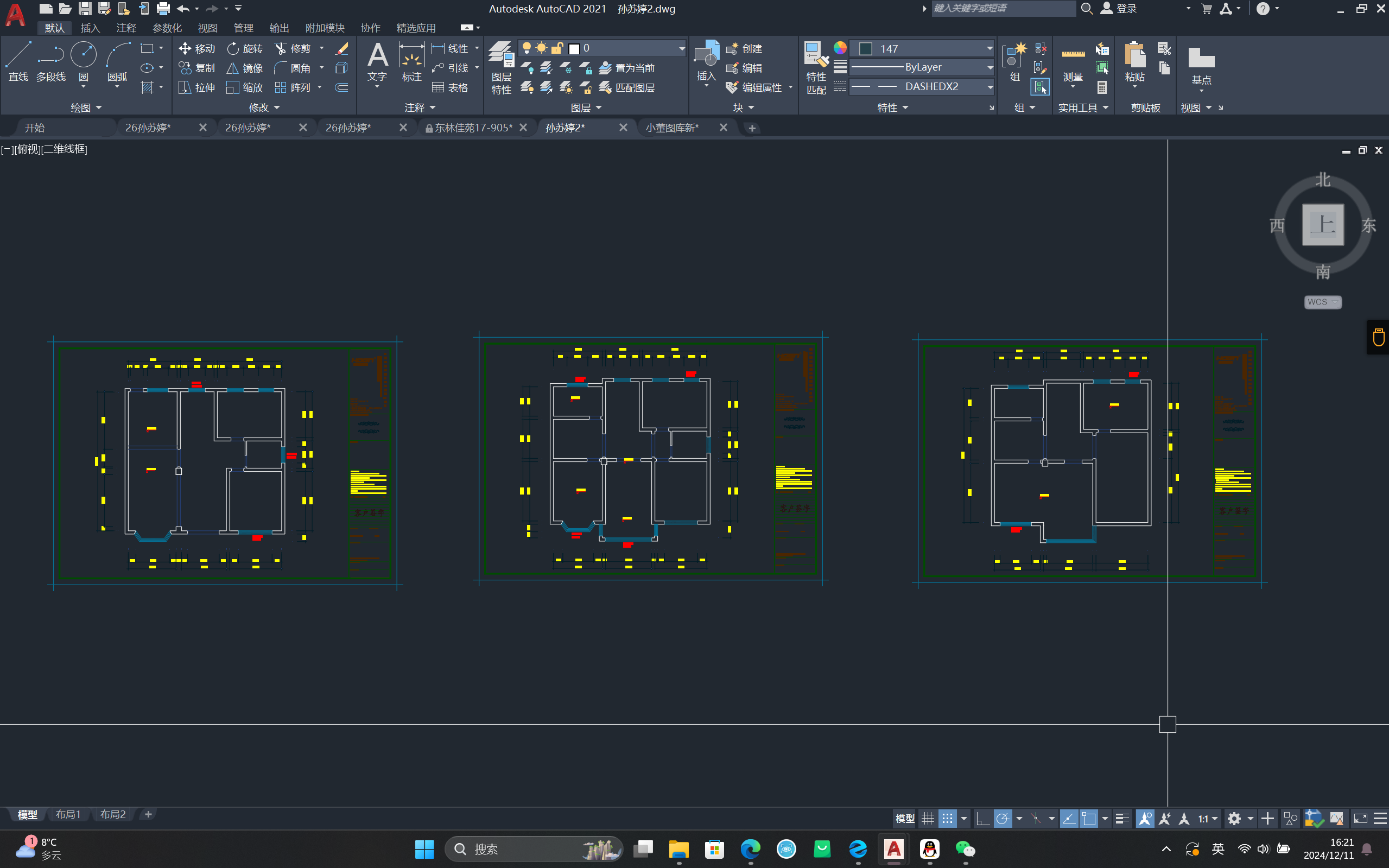This screenshot has width=1389, height=868.
Task: Toggle the grid display in status bar
Action: pos(928,819)
